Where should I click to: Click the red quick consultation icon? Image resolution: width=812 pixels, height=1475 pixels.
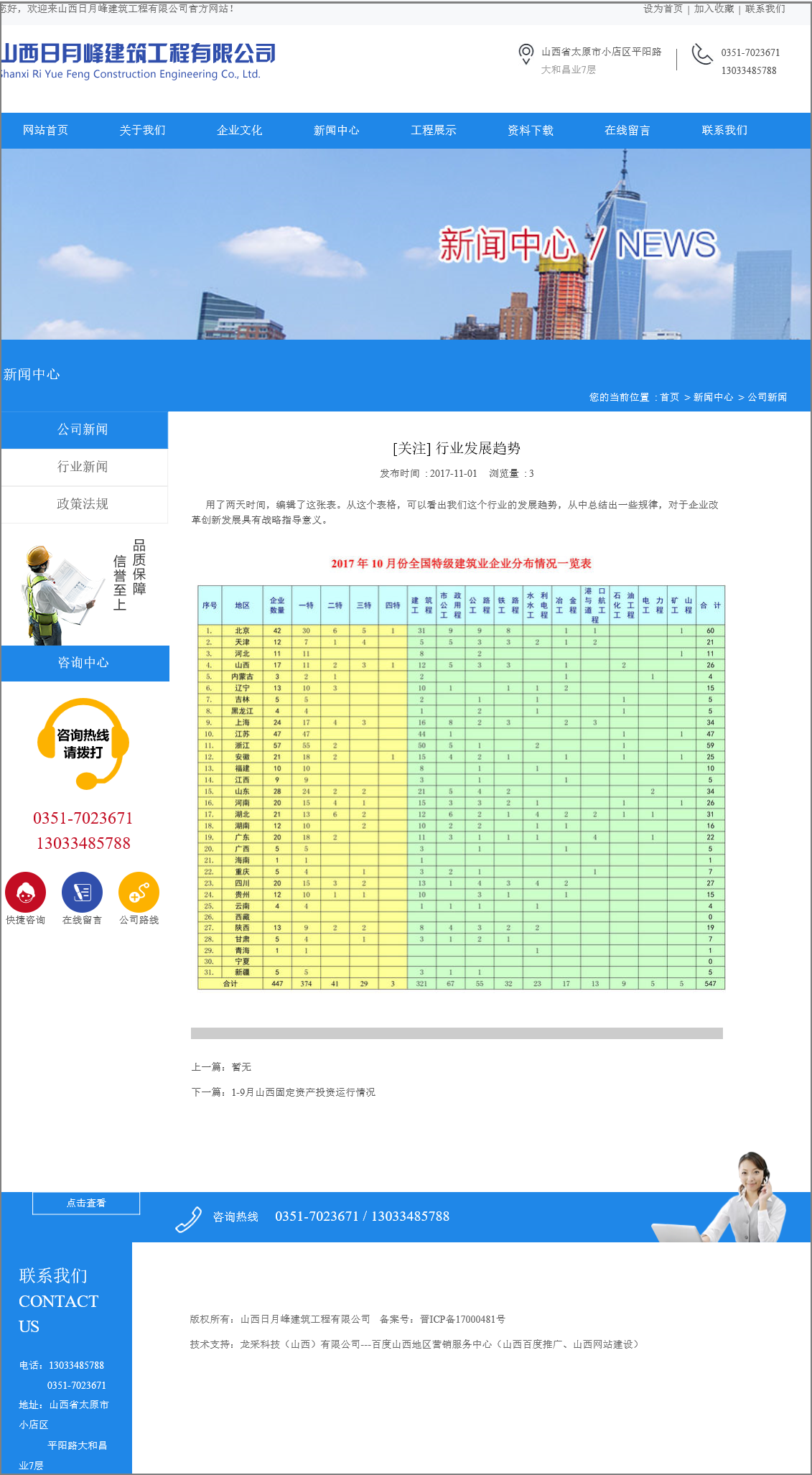pyautogui.click(x=26, y=893)
